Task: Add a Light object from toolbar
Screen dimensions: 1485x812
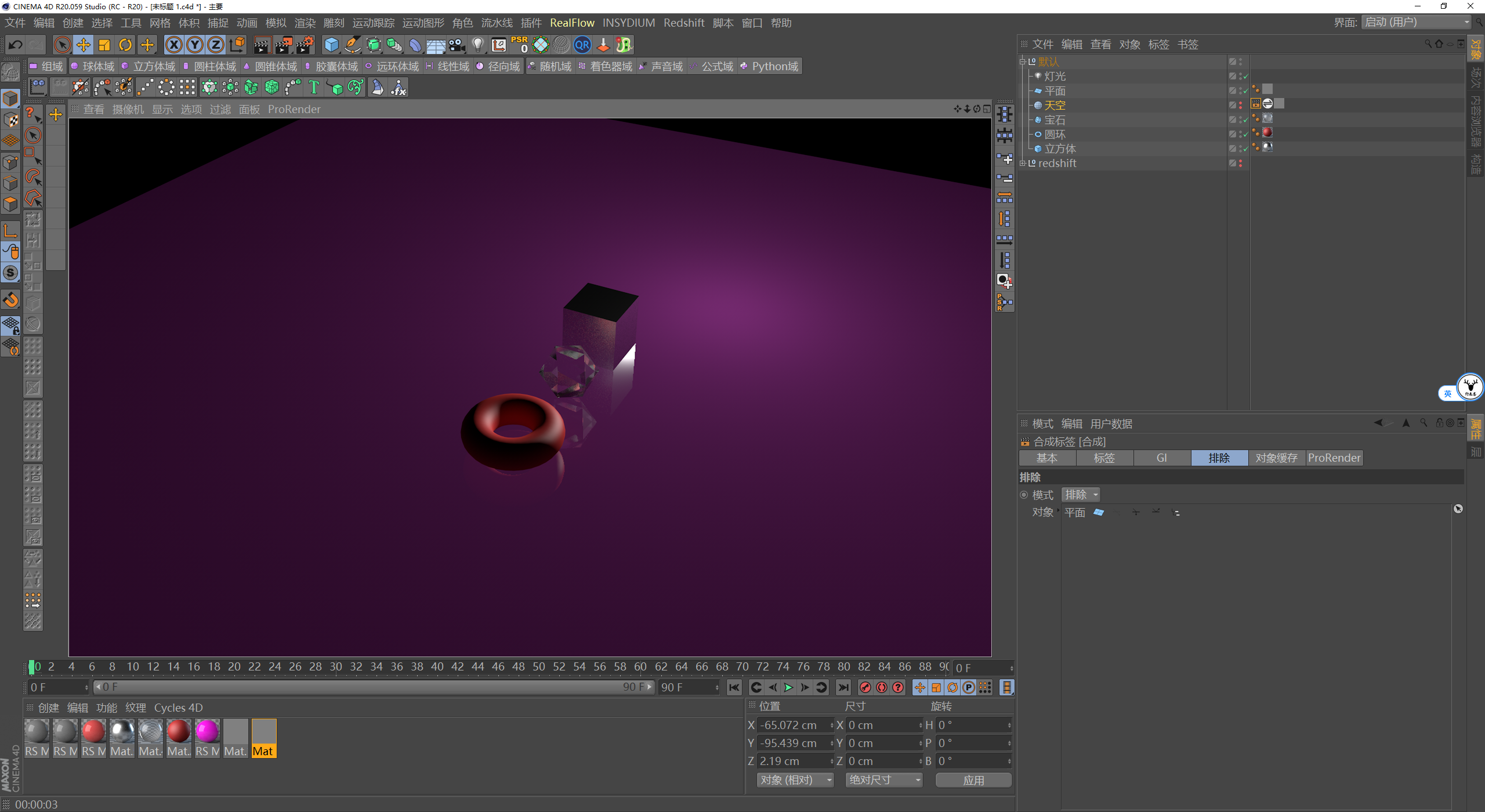Action: [477, 45]
